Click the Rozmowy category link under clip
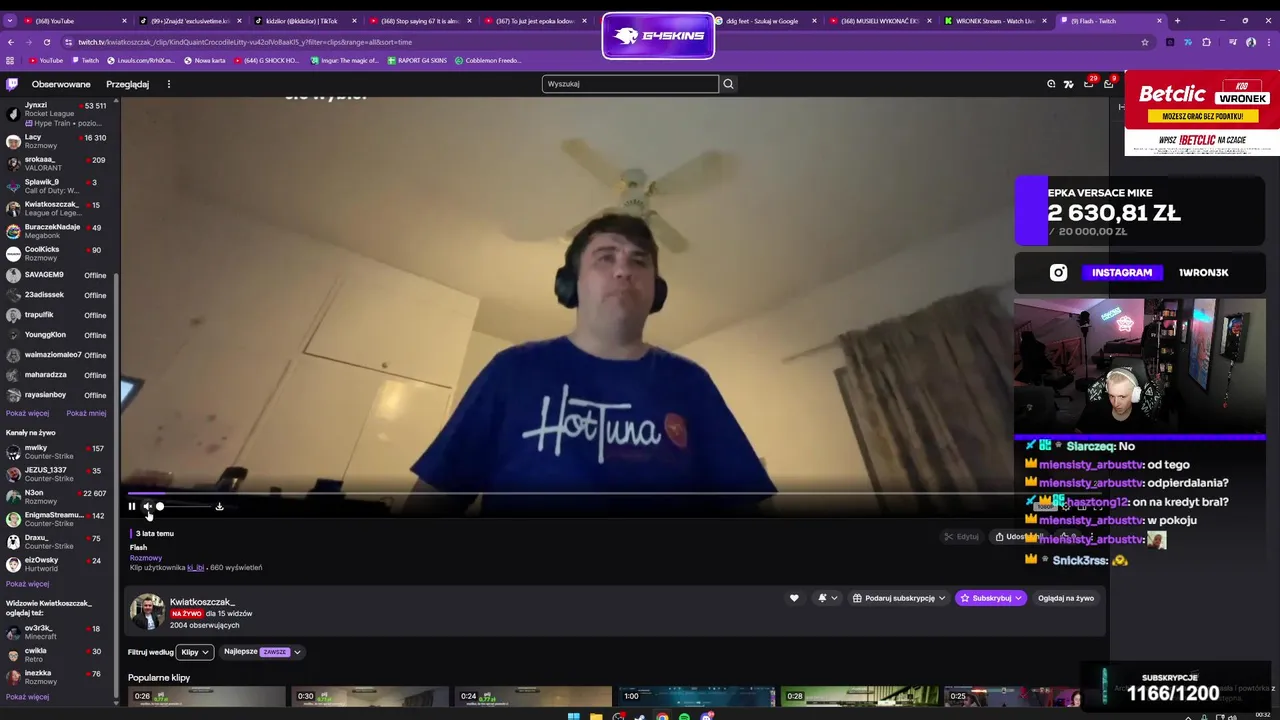Screen dimensions: 1280x720 point(146,558)
